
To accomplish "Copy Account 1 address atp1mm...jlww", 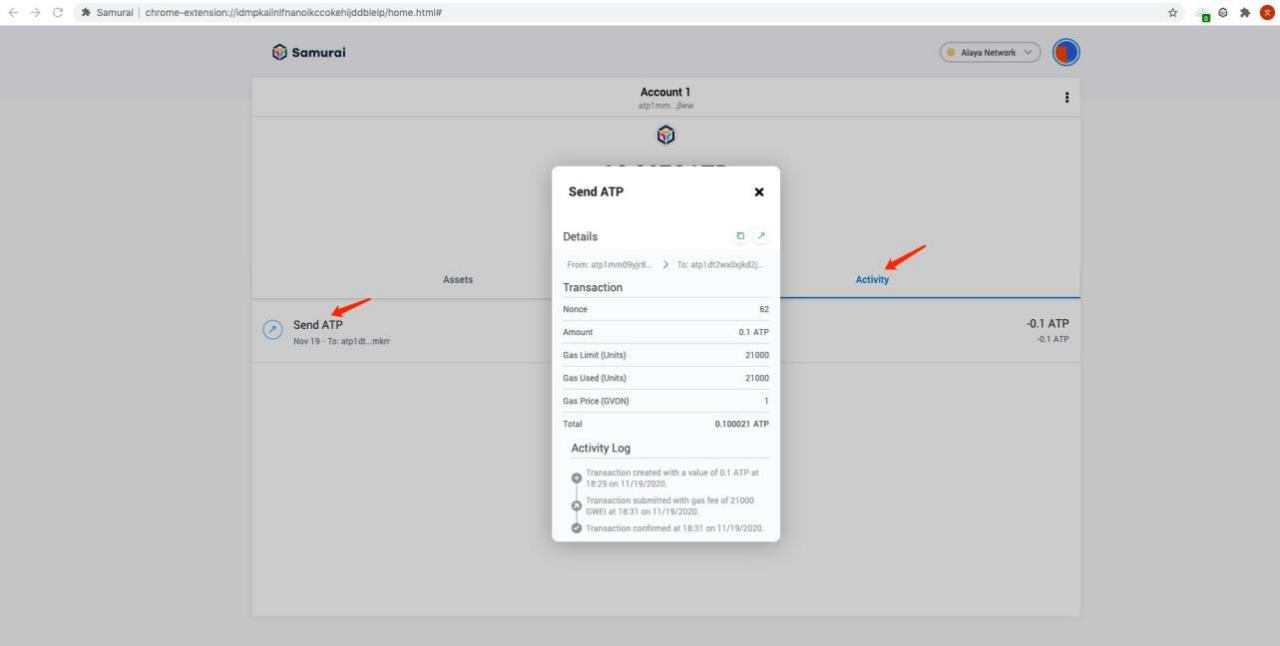I will pos(665,105).
